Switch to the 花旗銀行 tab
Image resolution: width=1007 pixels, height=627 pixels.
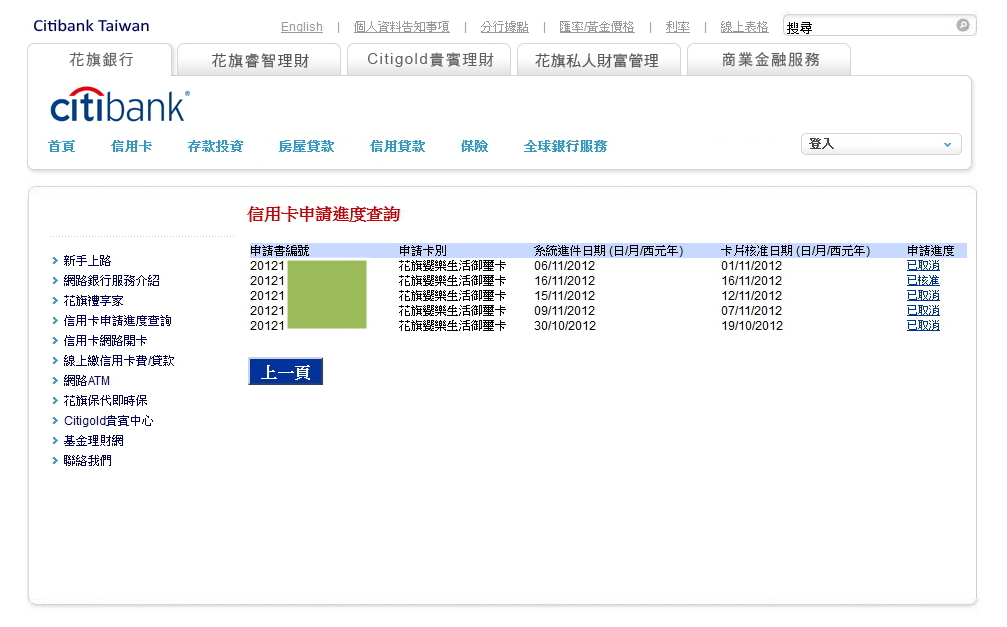click(x=100, y=60)
